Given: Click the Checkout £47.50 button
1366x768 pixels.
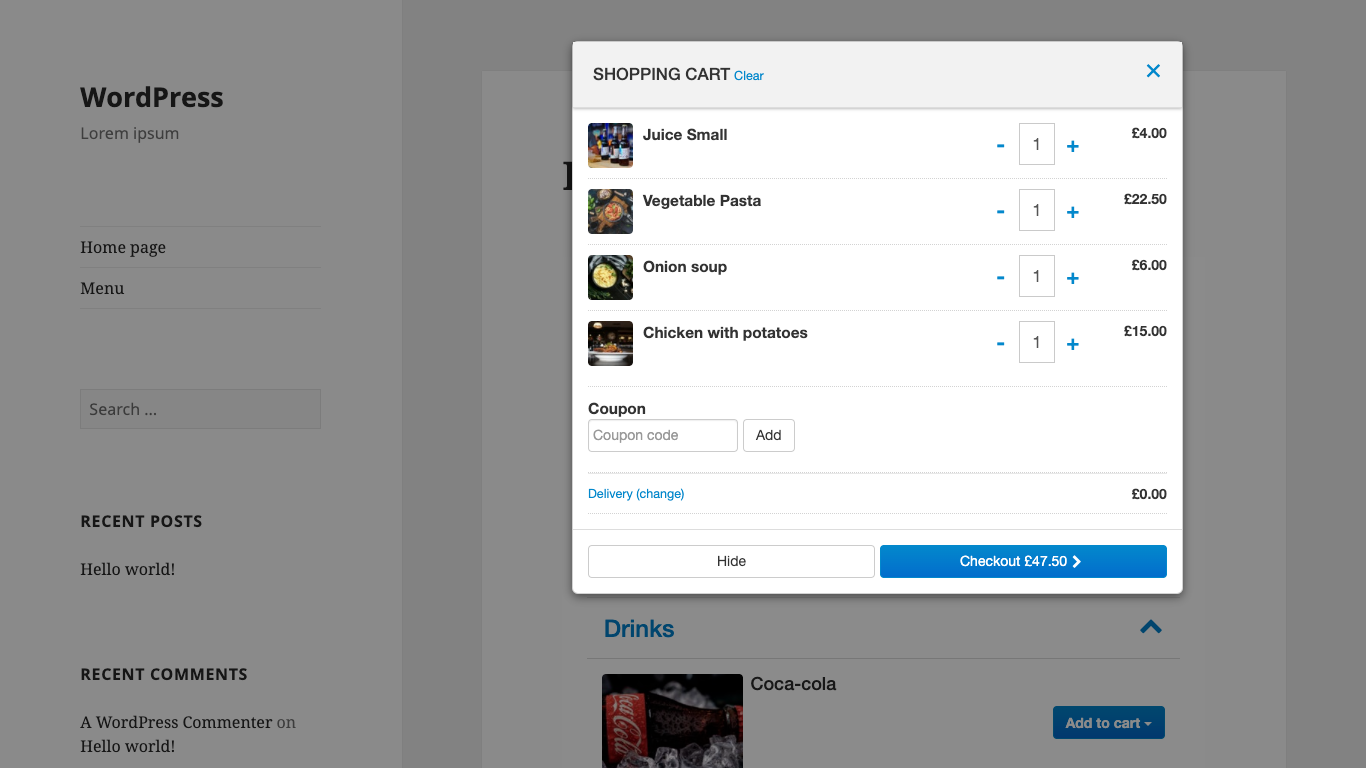Looking at the screenshot, I should coord(1023,561).
